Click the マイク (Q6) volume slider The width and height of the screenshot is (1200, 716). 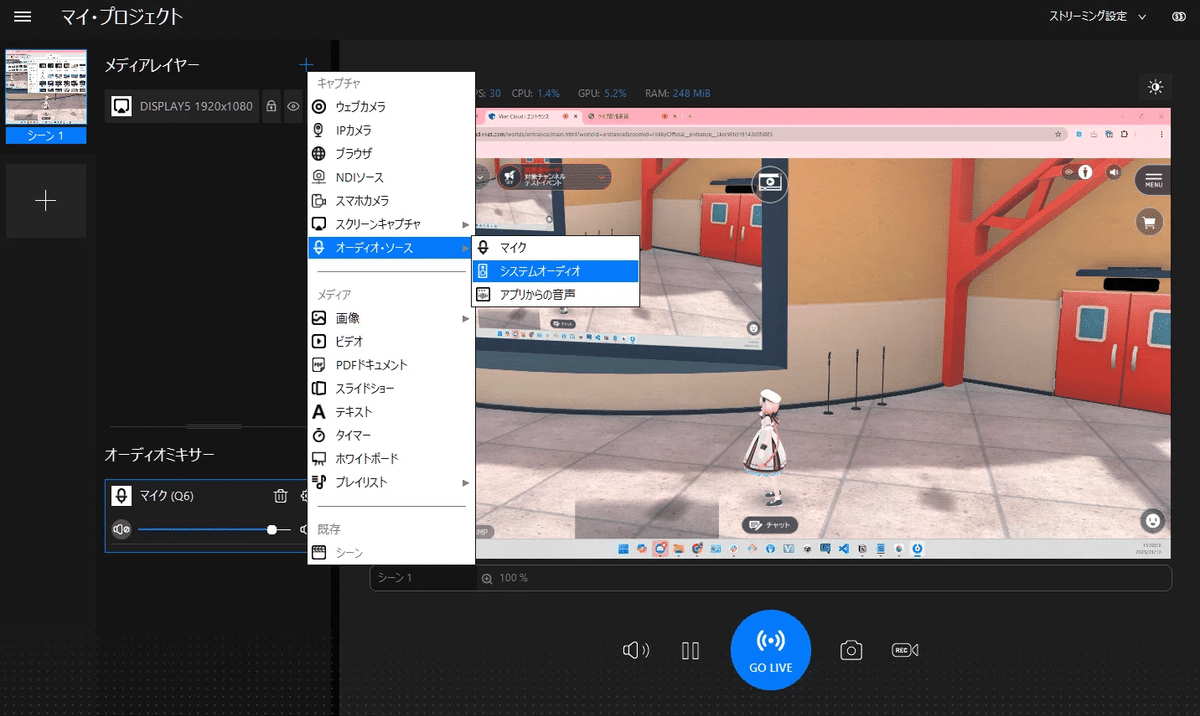pyautogui.click(x=214, y=529)
